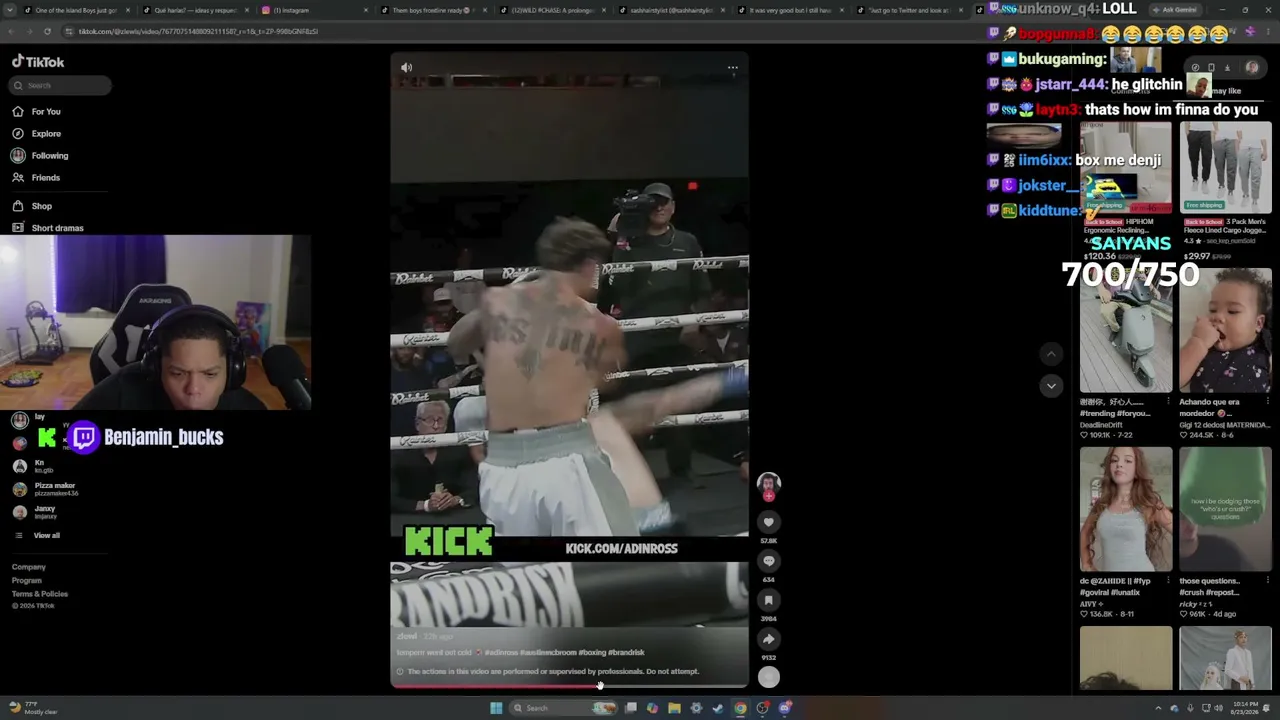Expand the Company footer link
The height and width of the screenshot is (720, 1280).
click(x=29, y=567)
